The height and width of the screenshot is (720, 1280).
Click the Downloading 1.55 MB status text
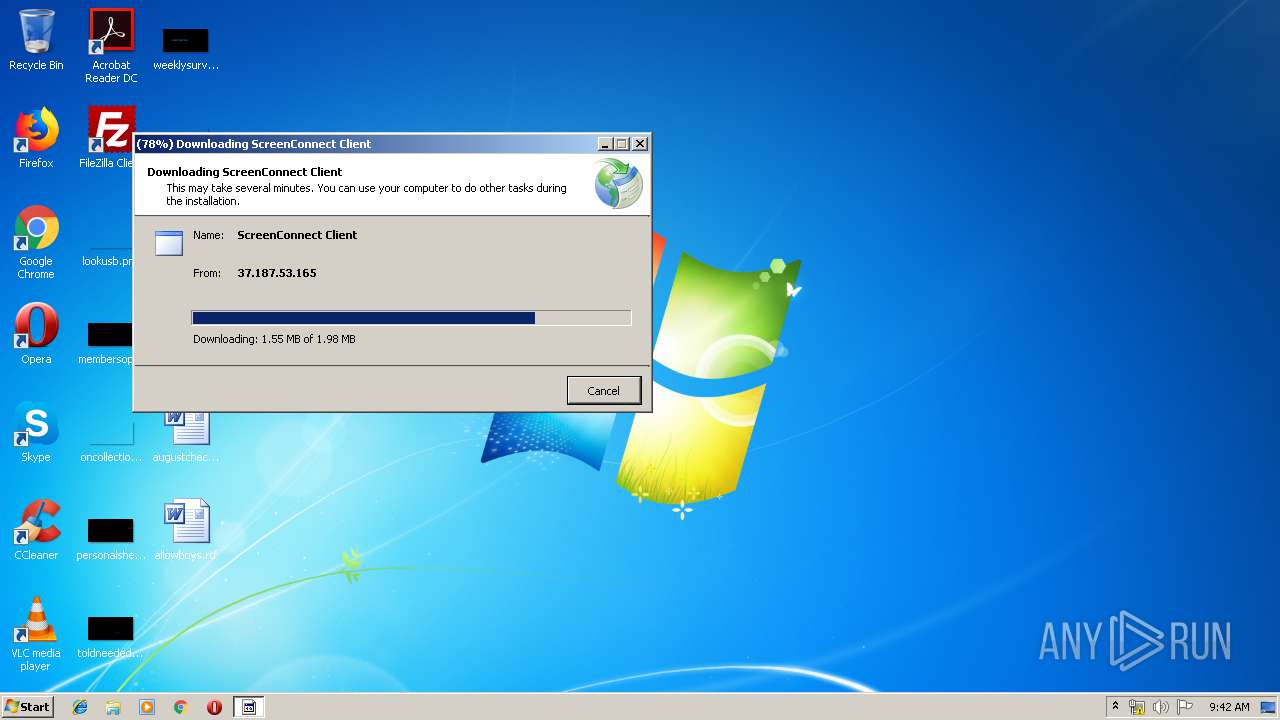tap(274, 339)
